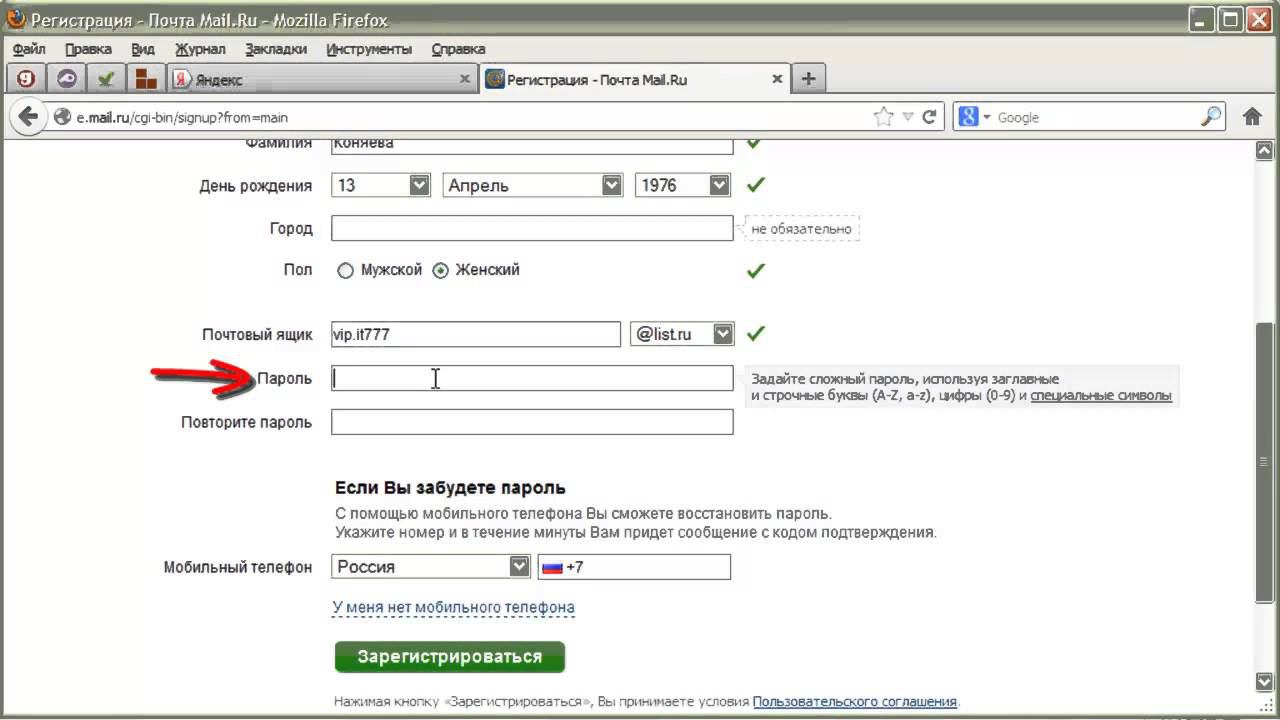Open the URL history dropdown arrow
This screenshot has height=720, width=1280.
[x=908, y=117]
